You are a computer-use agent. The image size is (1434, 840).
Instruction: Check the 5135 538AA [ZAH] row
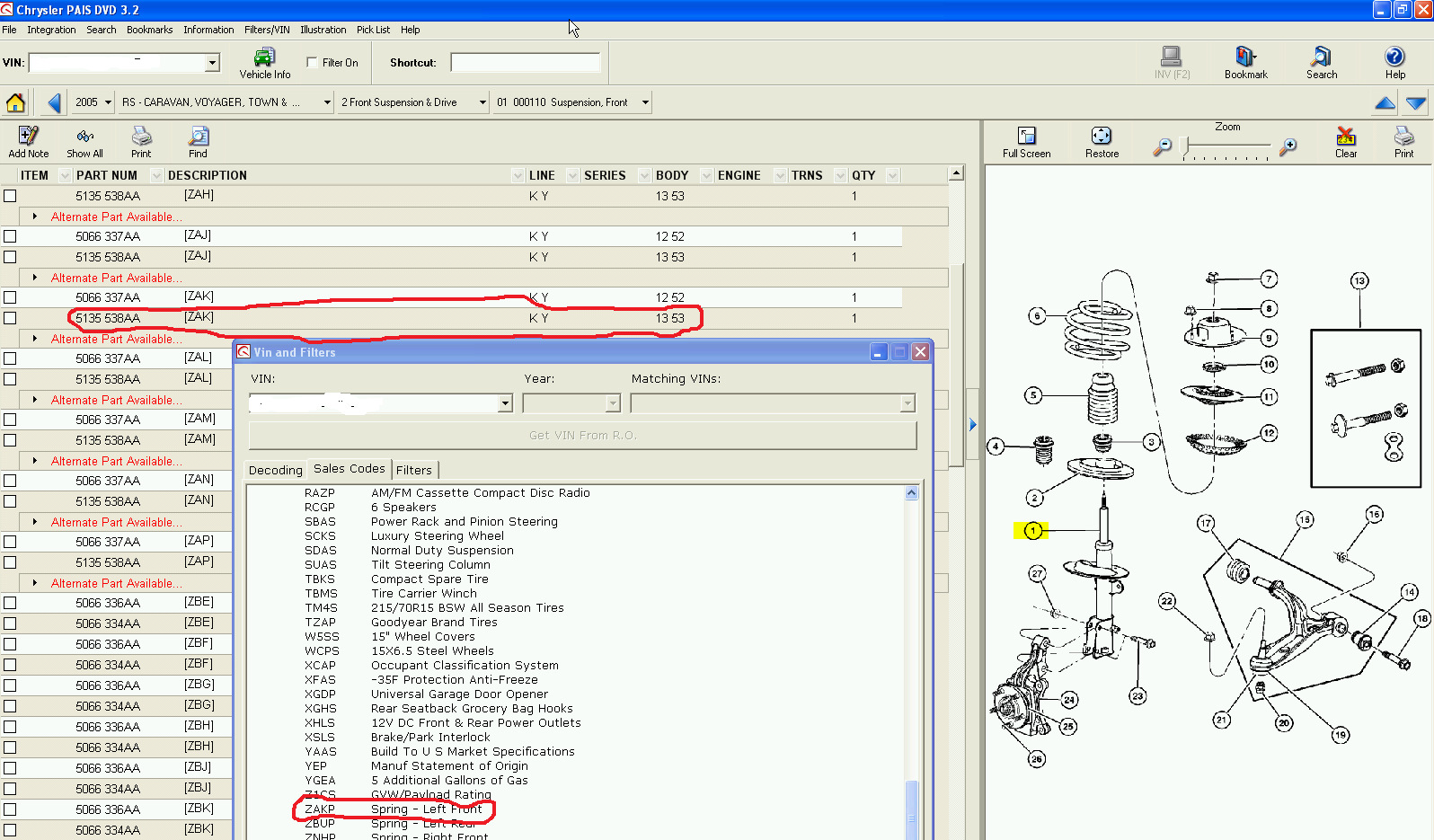click(x=10, y=196)
